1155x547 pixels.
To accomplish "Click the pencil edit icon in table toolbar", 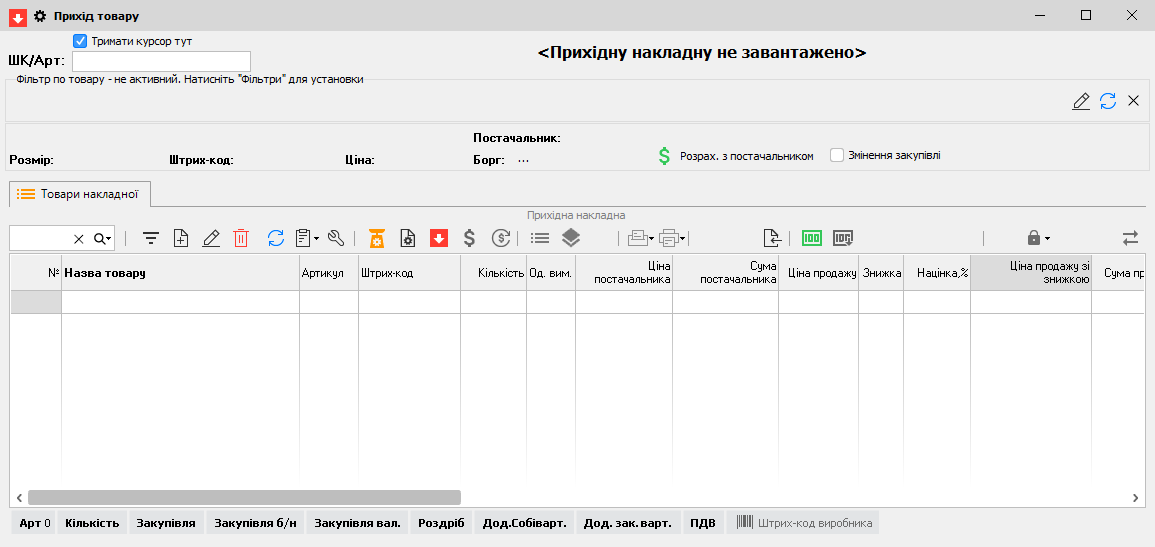I will (211, 238).
